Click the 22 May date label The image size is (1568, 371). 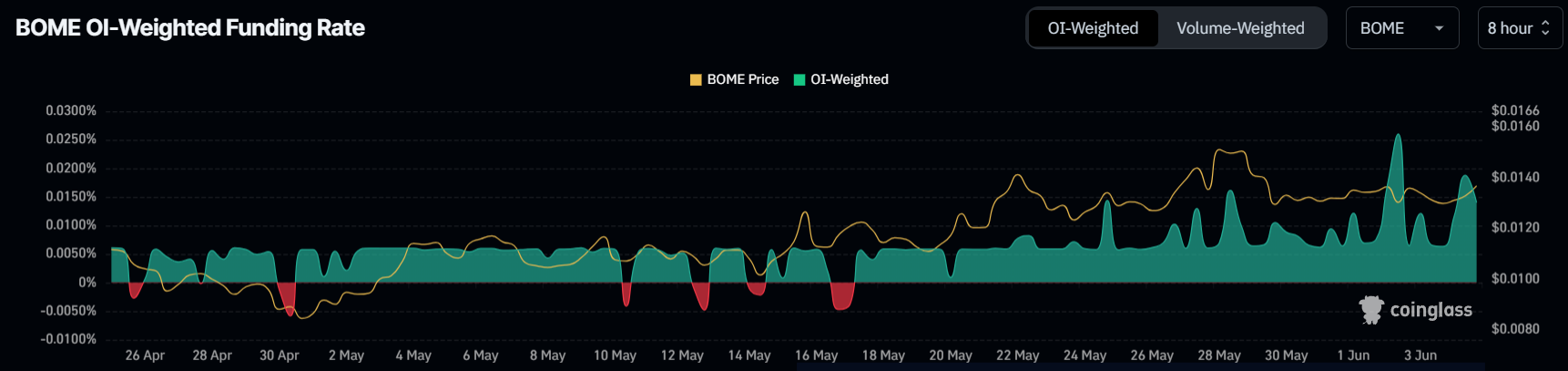[x=1018, y=356]
